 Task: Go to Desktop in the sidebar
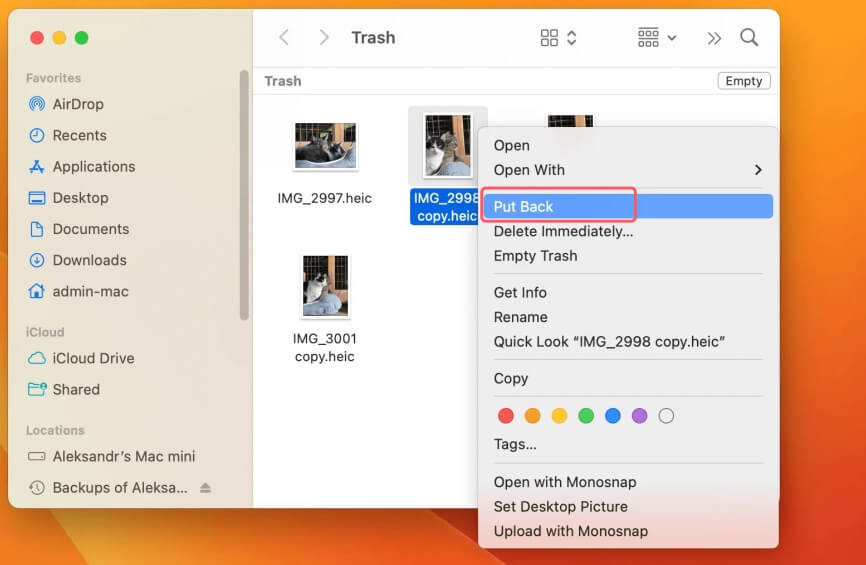[x=68, y=198]
